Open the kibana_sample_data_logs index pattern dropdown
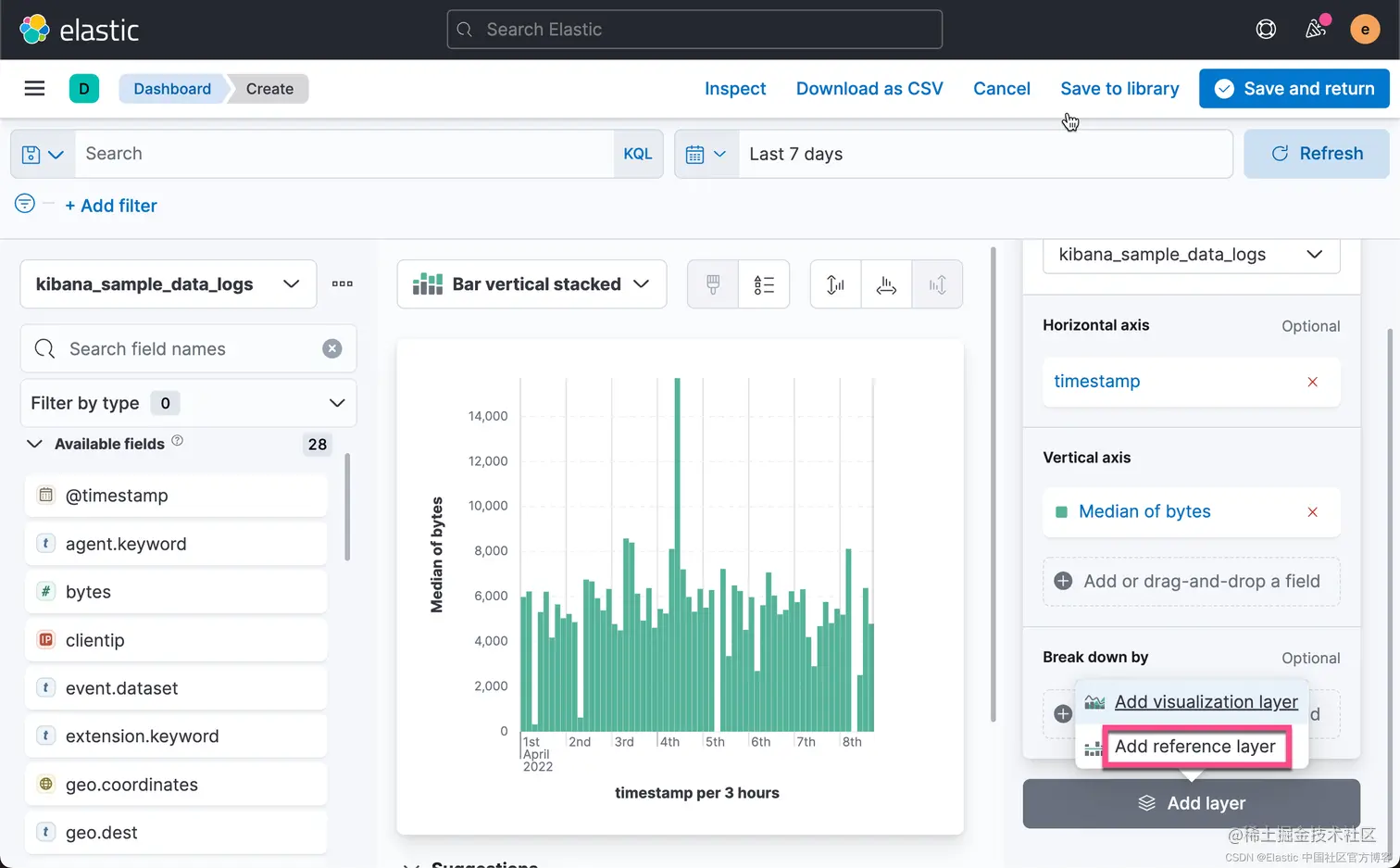Image resolution: width=1400 pixels, height=868 pixels. pyautogui.click(x=169, y=284)
